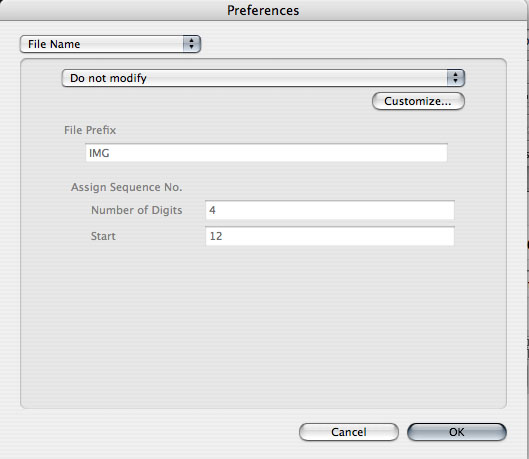The width and height of the screenshot is (529, 459).
Task: Focus the Start sequence number field
Action: pyautogui.click(x=330, y=236)
